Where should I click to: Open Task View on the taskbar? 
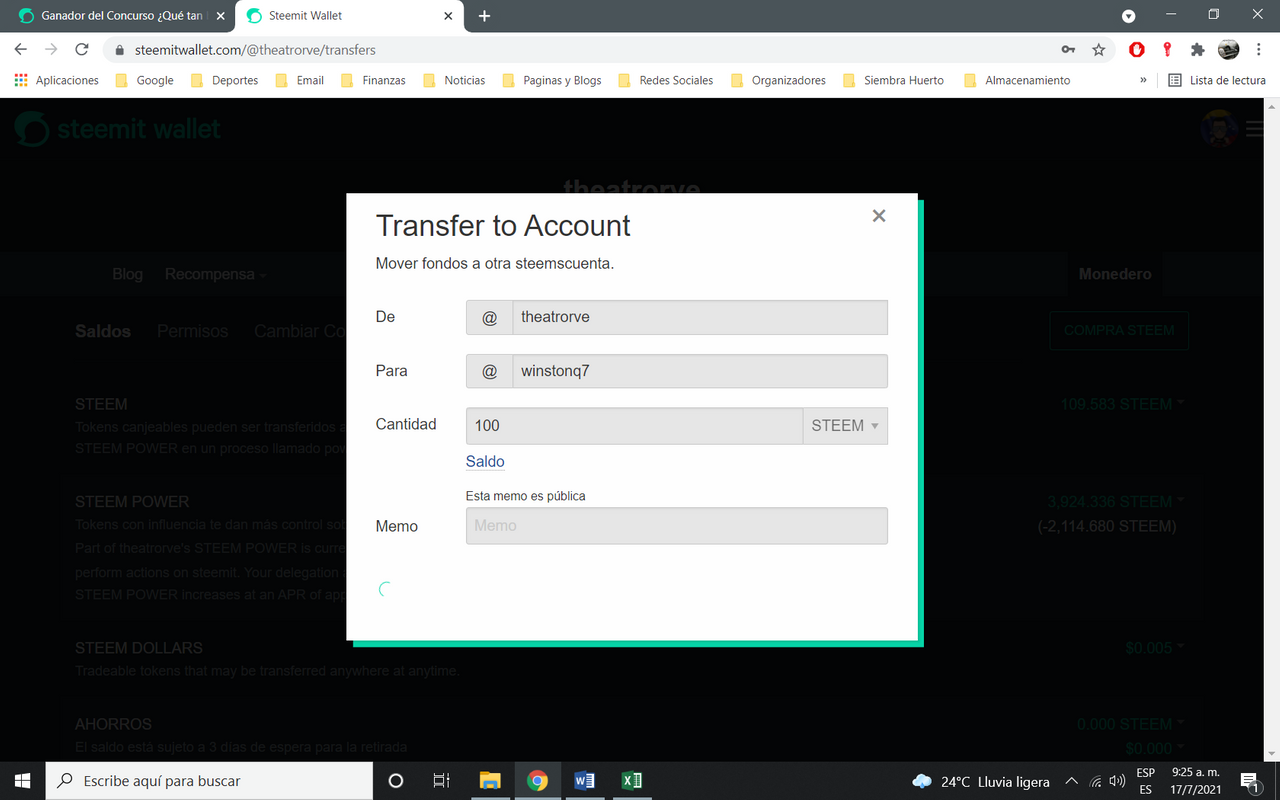pos(441,781)
